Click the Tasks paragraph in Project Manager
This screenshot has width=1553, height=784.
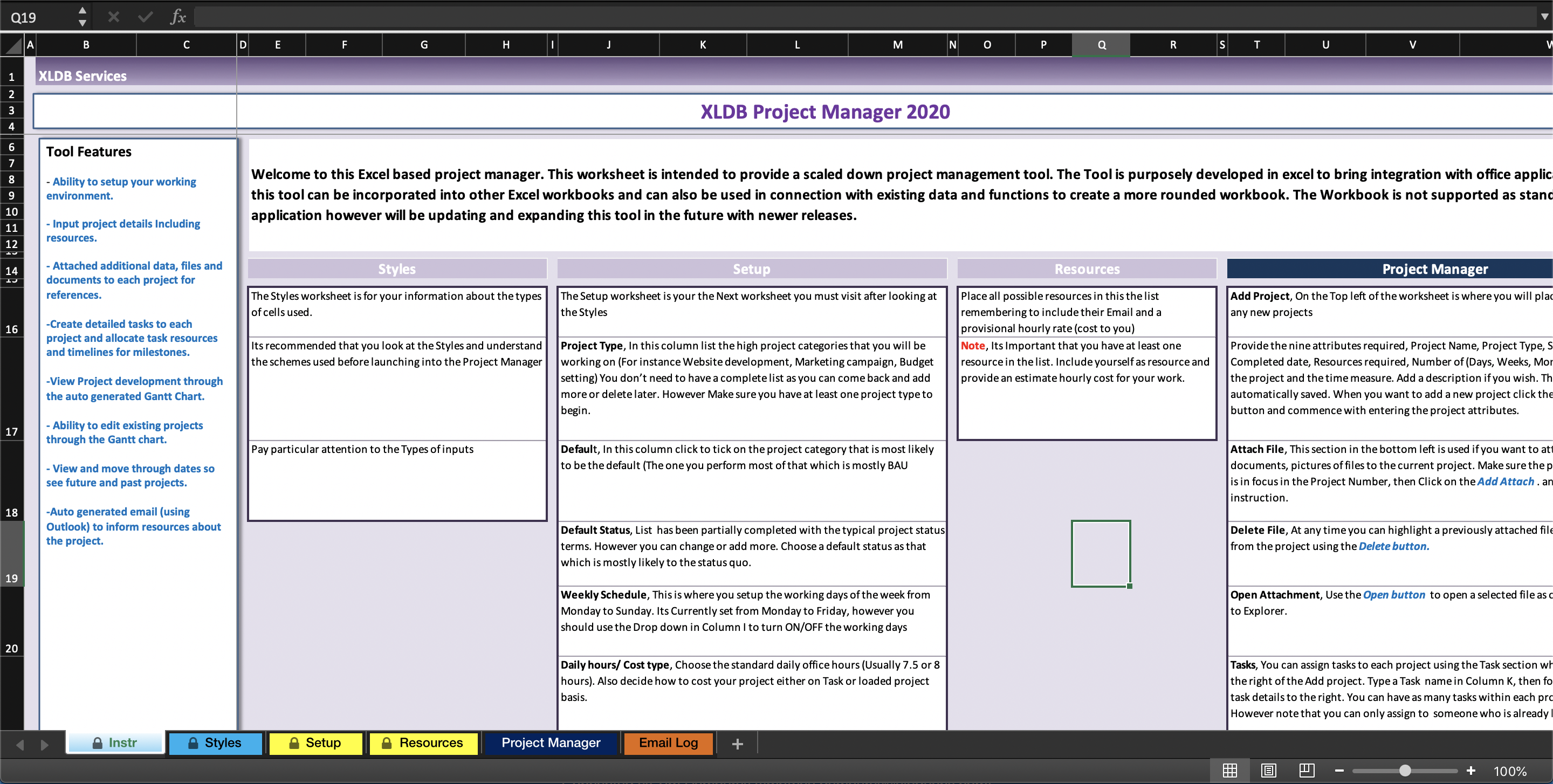coord(1391,689)
